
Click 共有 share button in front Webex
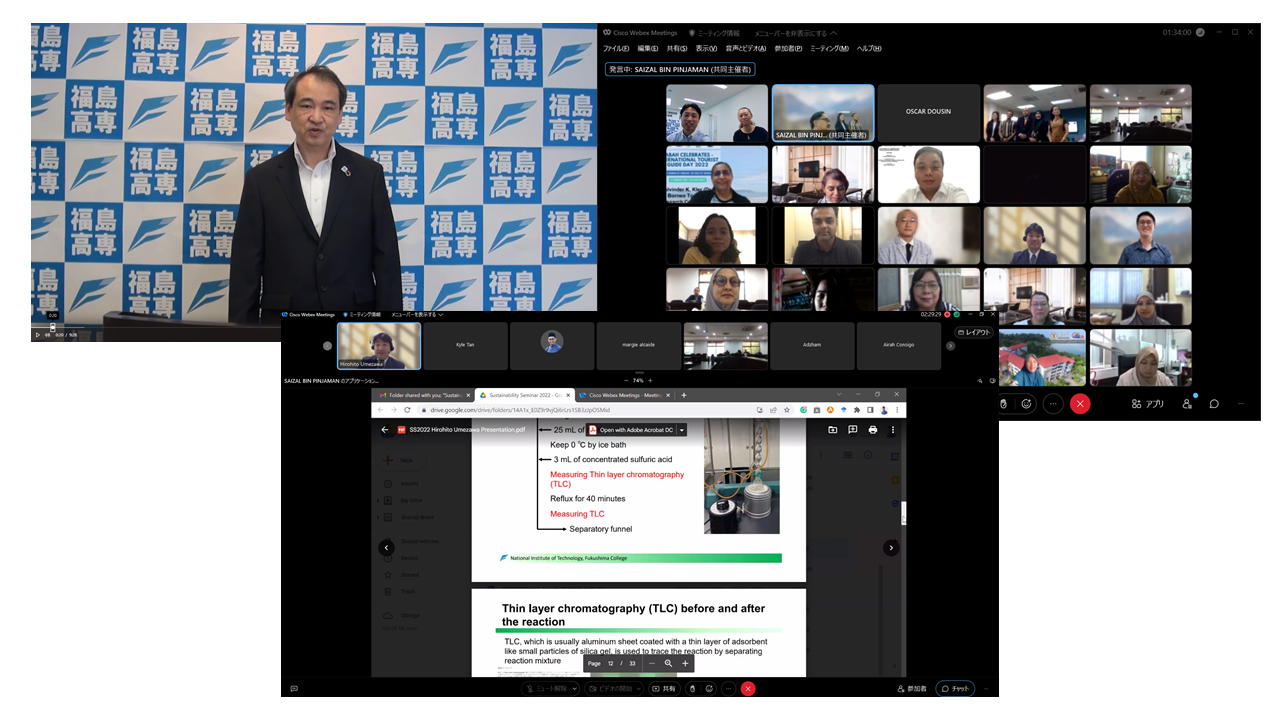(664, 688)
